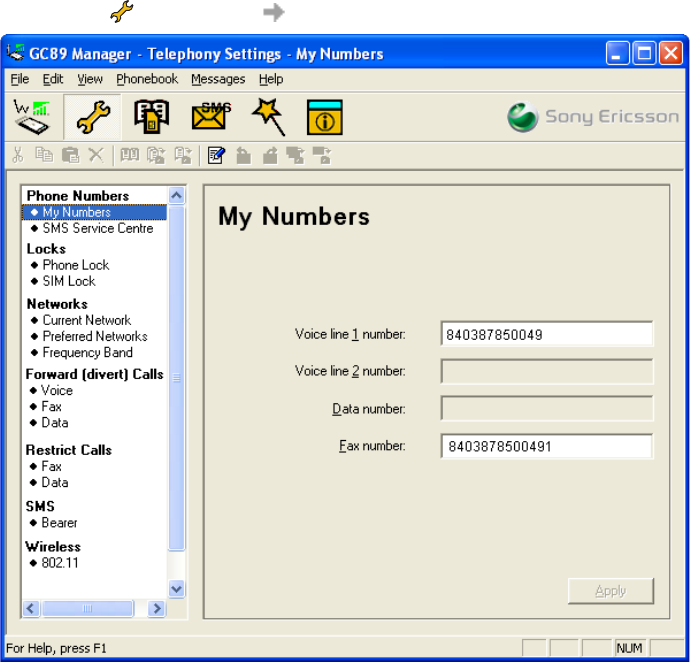The image size is (690, 662).
Task: Click the settings list scroll down arrow
Action: (x=177, y=589)
